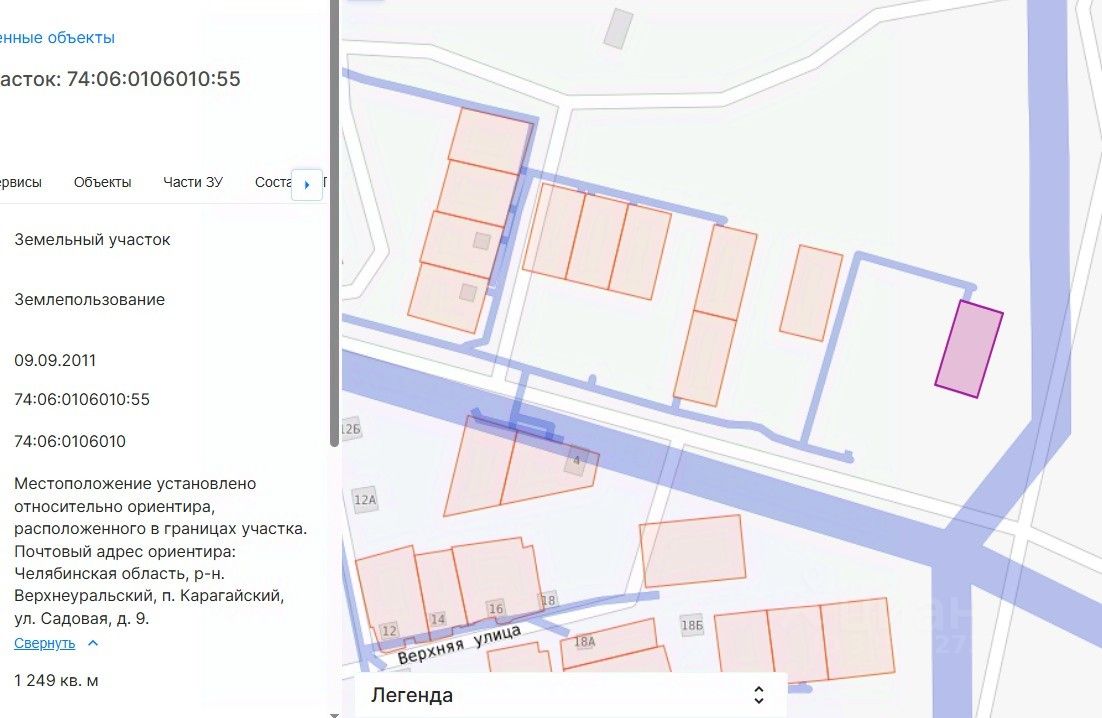1102x718 pixels.
Task: Click the Свернуть link
Action: 44,643
